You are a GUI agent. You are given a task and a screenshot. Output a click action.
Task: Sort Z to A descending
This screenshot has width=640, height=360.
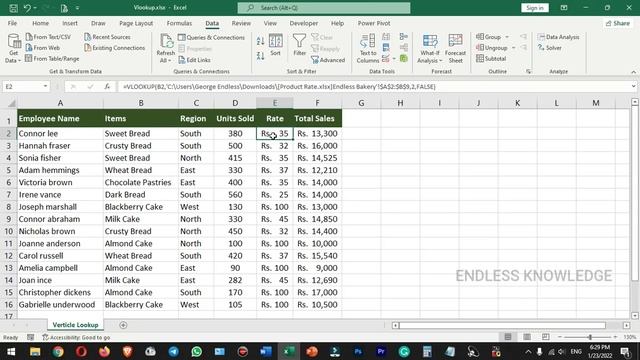coord(260,56)
